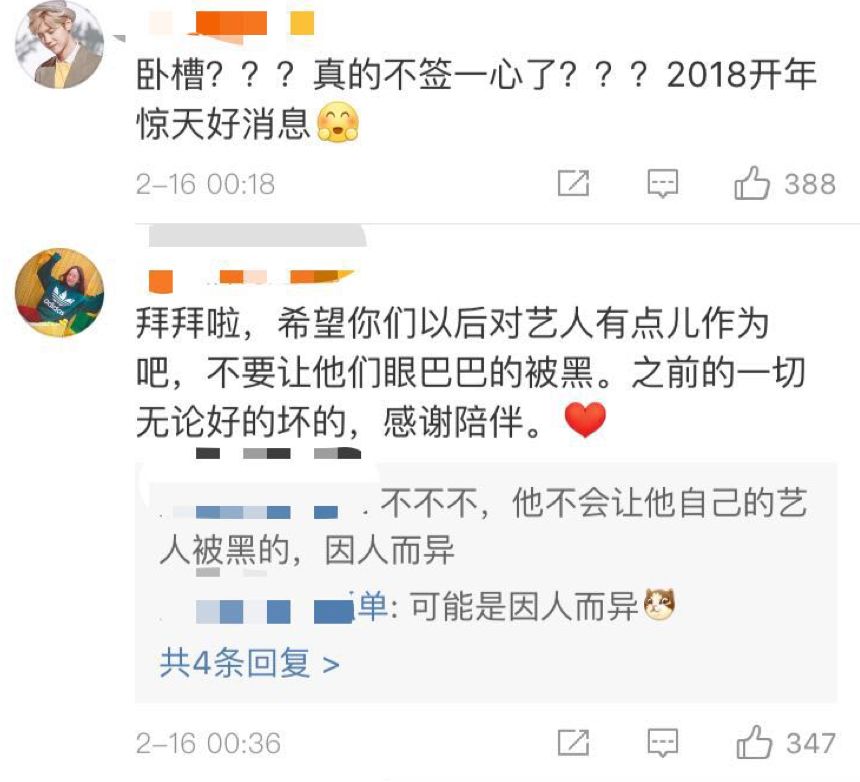Open the second commenter's yellow avatar
The width and height of the screenshot is (860, 782).
click(x=59, y=292)
